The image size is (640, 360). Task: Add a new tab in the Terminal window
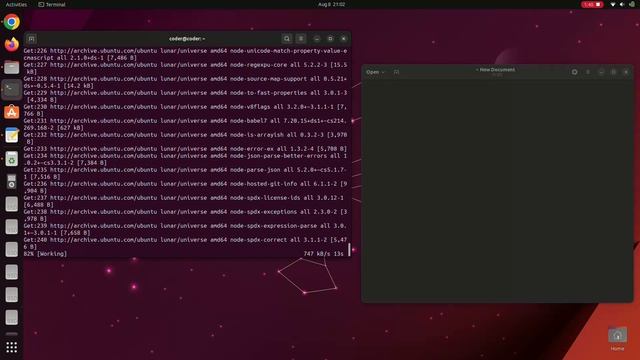coord(31,39)
